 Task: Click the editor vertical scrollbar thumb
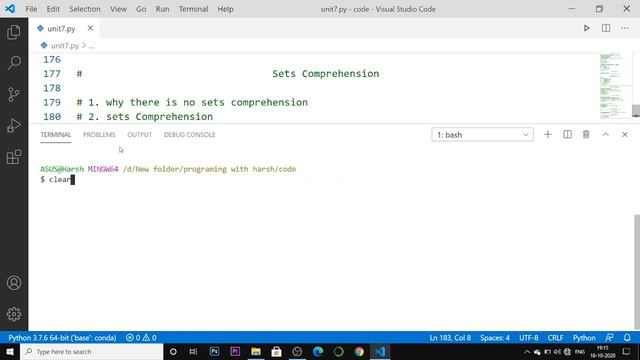pyautogui.click(x=636, y=111)
